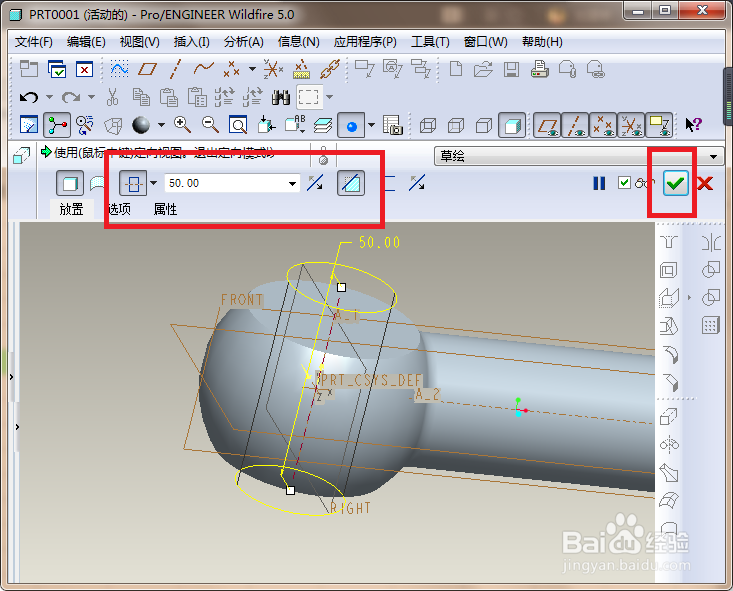Open the 属性 properties tab
This screenshot has height=591, width=733.
coord(165,209)
